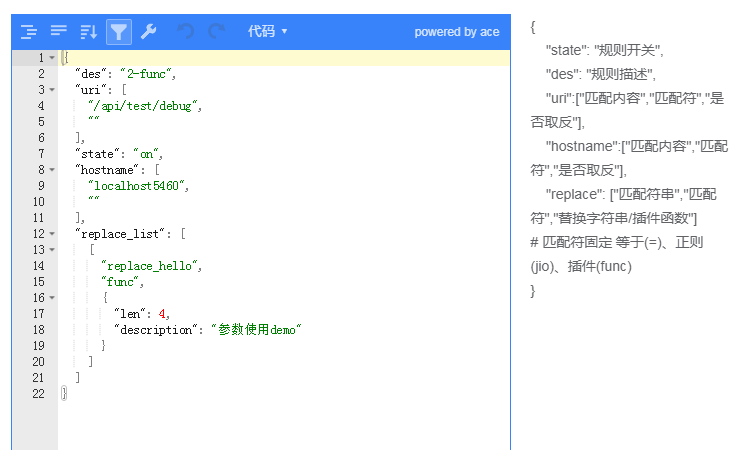Screen dimensions: 743x450
Task: Click the repair JSON wrench icon
Action: pos(149,32)
